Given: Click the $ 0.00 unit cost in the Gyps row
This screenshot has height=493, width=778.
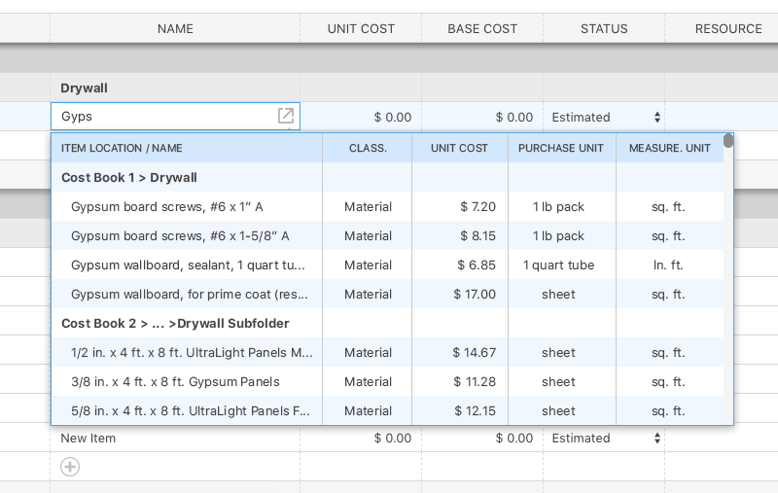Looking at the screenshot, I should click(x=392, y=117).
